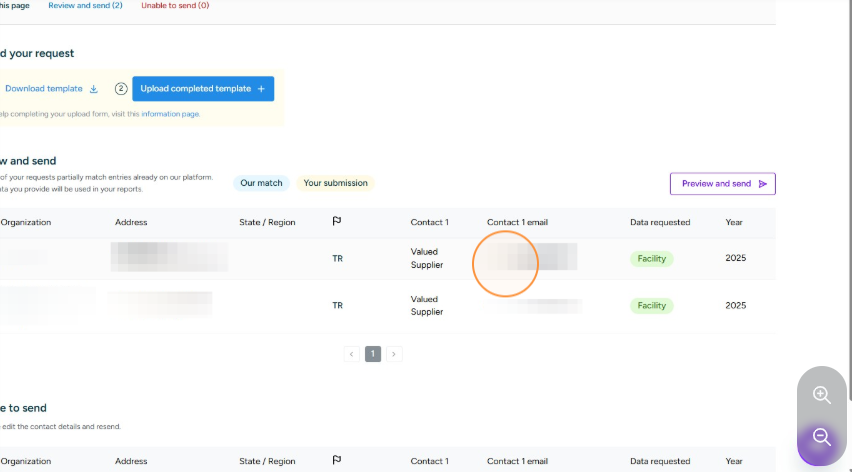The image size is (852, 472).
Task: Click the Data requested header in the Review and send table
Action: 660,222
